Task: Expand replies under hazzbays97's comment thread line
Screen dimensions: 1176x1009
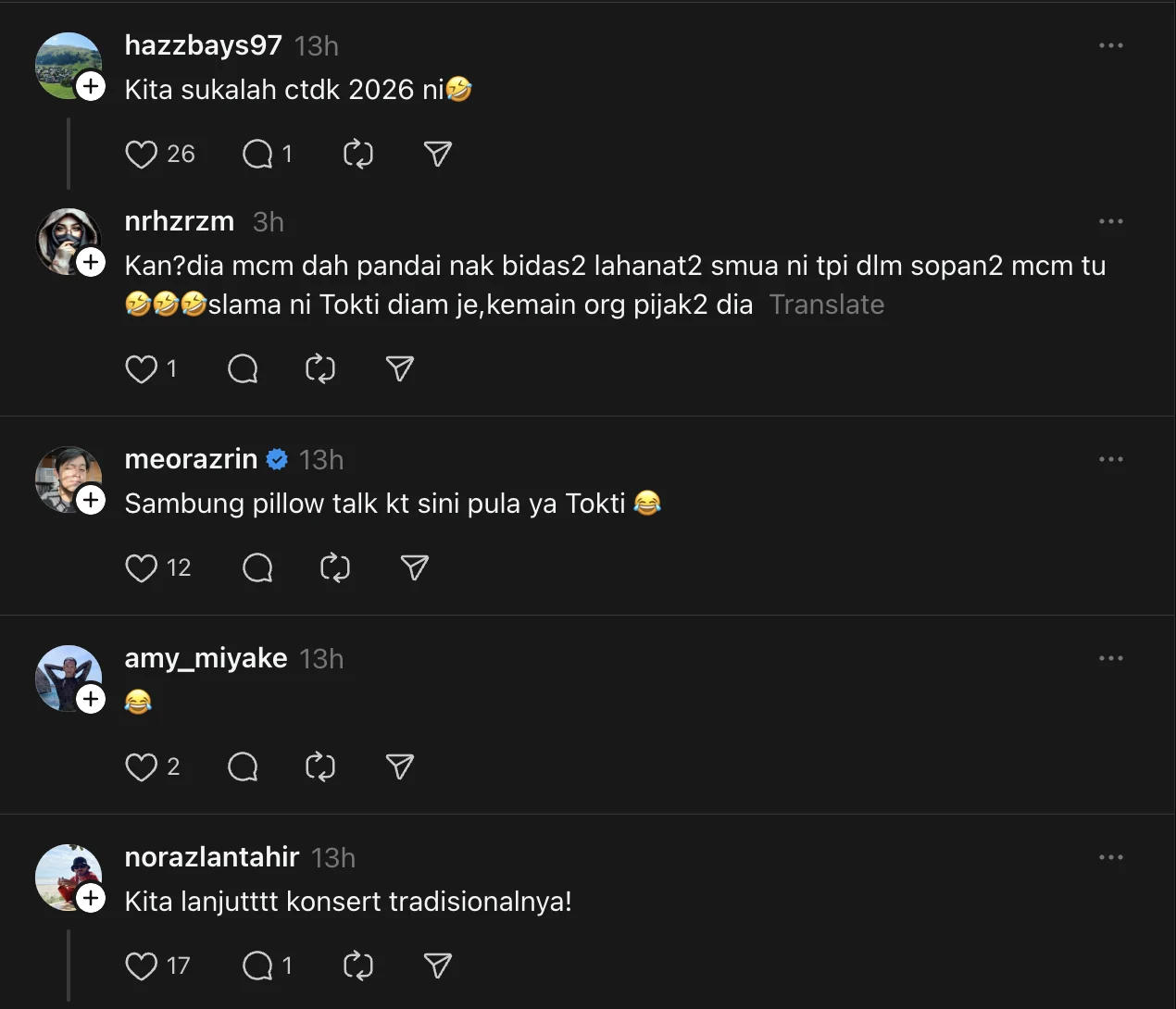Action: (x=69, y=155)
